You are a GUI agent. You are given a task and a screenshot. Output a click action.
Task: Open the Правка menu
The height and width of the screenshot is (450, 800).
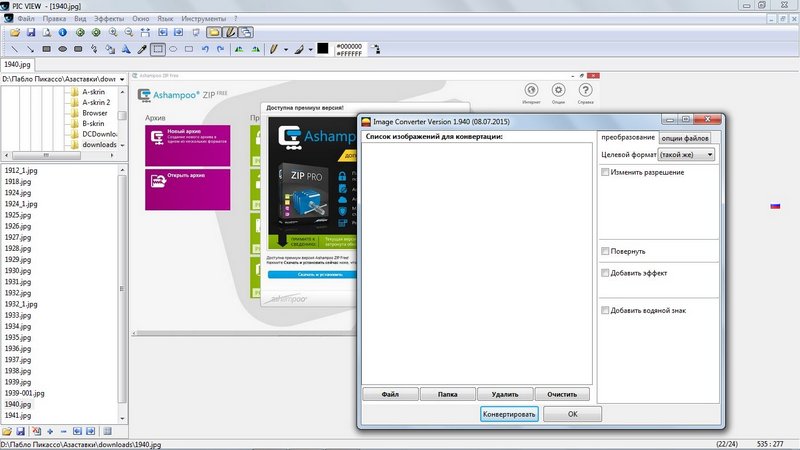pyautogui.click(x=54, y=19)
